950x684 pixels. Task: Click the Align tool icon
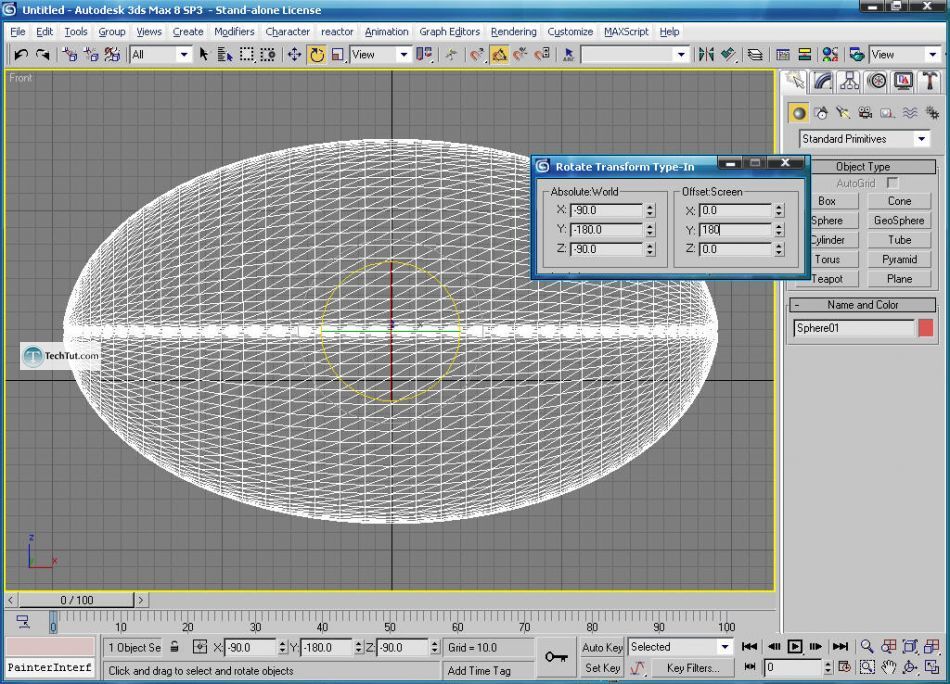pyautogui.click(x=728, y=55)
